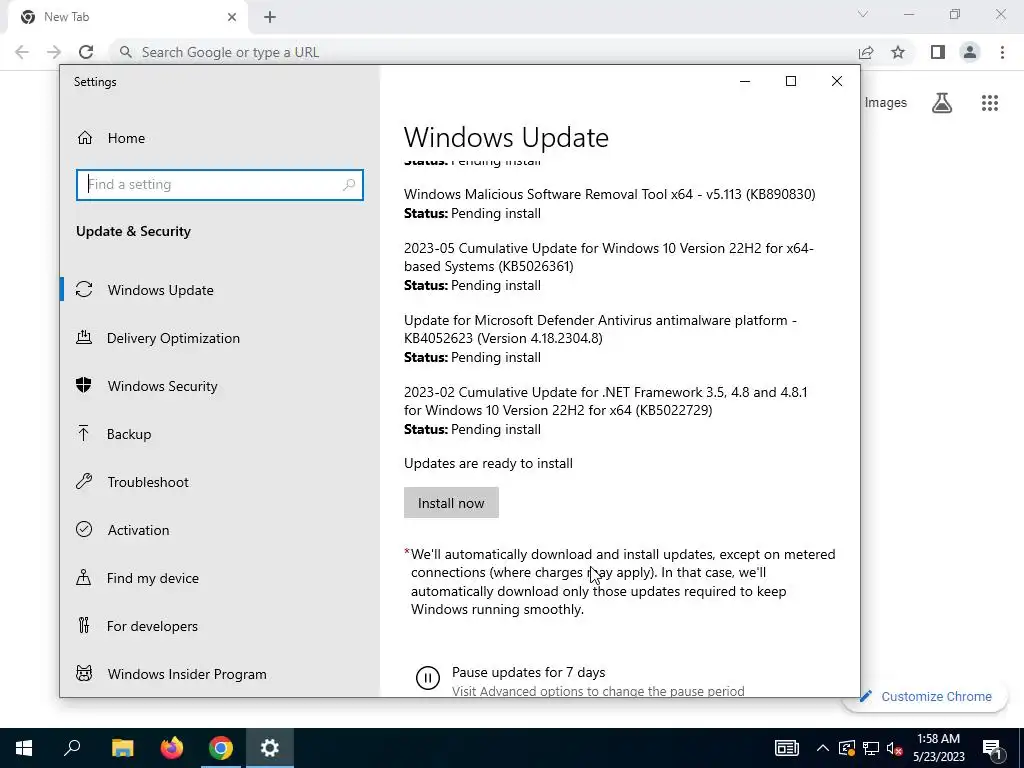This screenshot has width=1024, height=768.
Task: Click Chrome's forward arrow
Action: click(54, 52)
